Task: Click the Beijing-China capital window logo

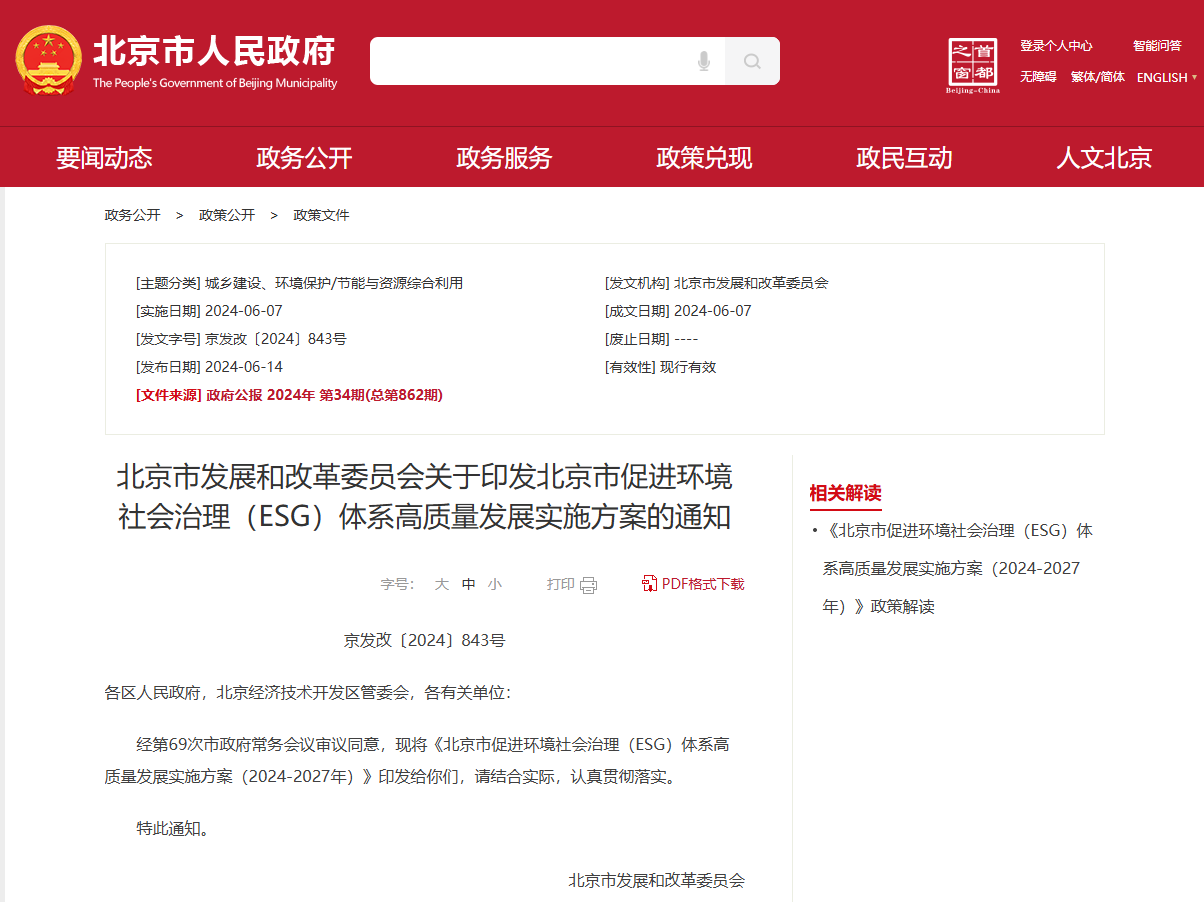Action: coord(973,66)
